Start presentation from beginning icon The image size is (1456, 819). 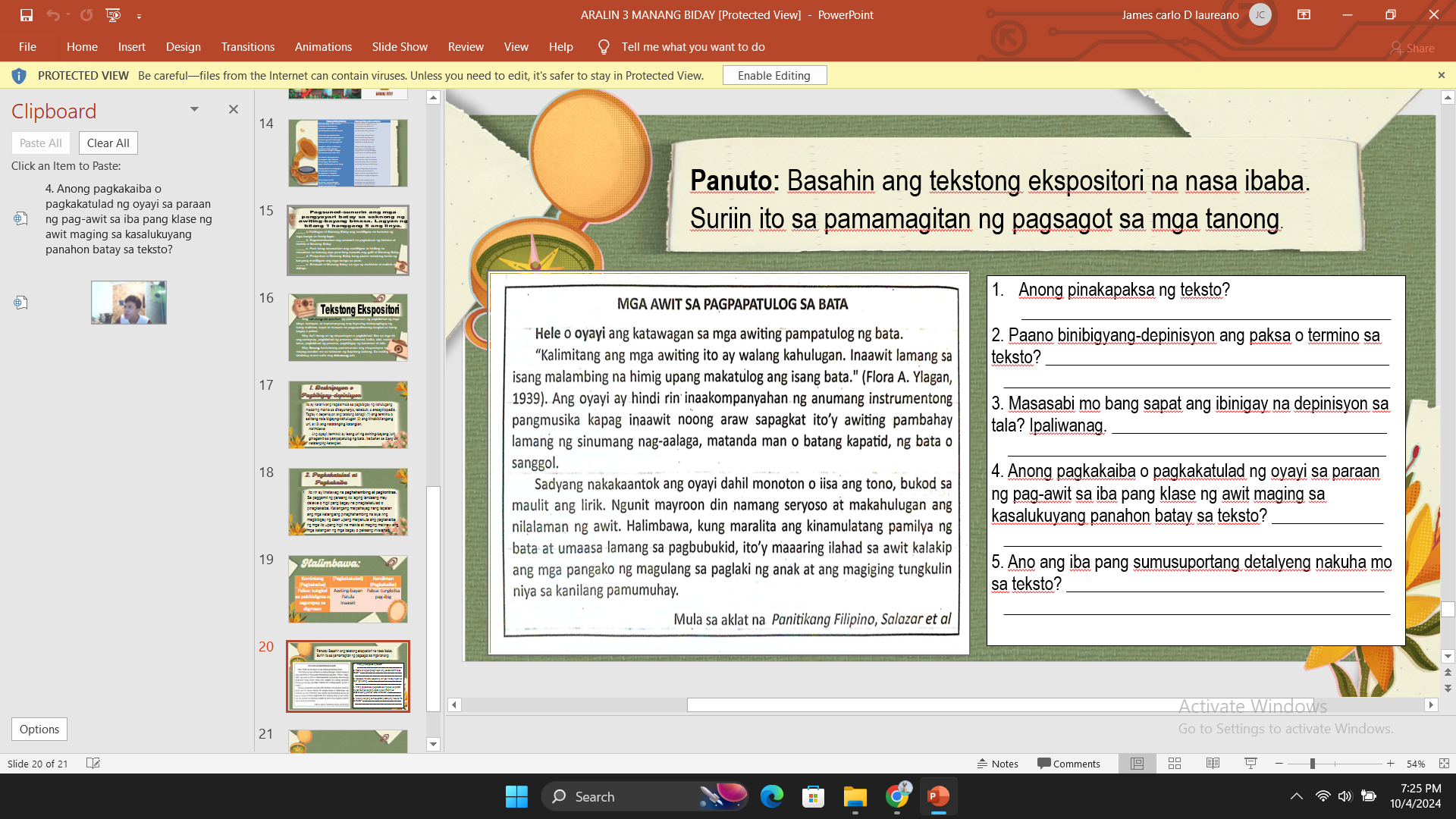pyautogui.click(x=113, y=15)
